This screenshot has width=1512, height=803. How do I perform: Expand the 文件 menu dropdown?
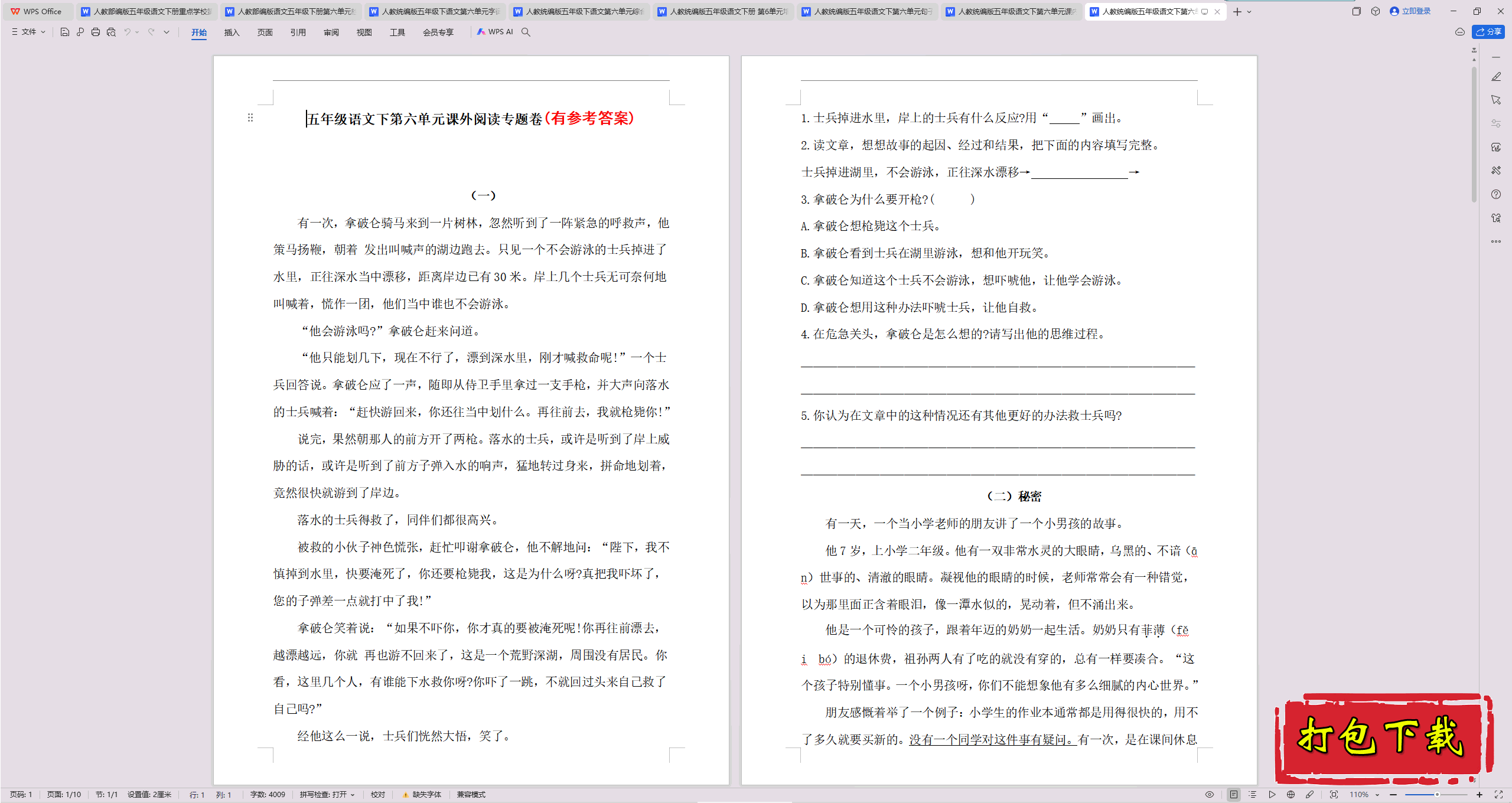tap(28, 32)
